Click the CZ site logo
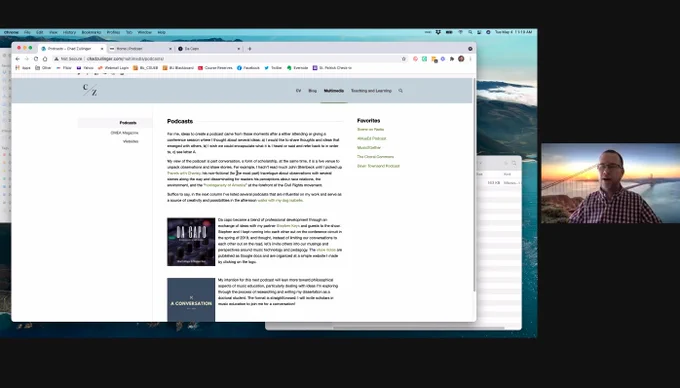Image resolution: width=680 pixels, height=388 pixels. click(90, 90)
